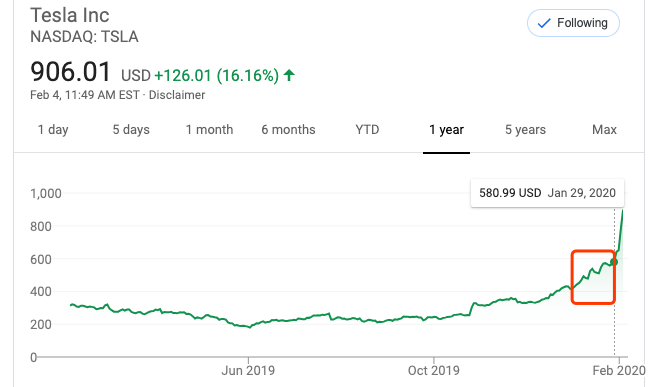The width and height of the screenshot is (663, 387).
Task: Click the red highlighted box on chart
Action: point(593,277)
